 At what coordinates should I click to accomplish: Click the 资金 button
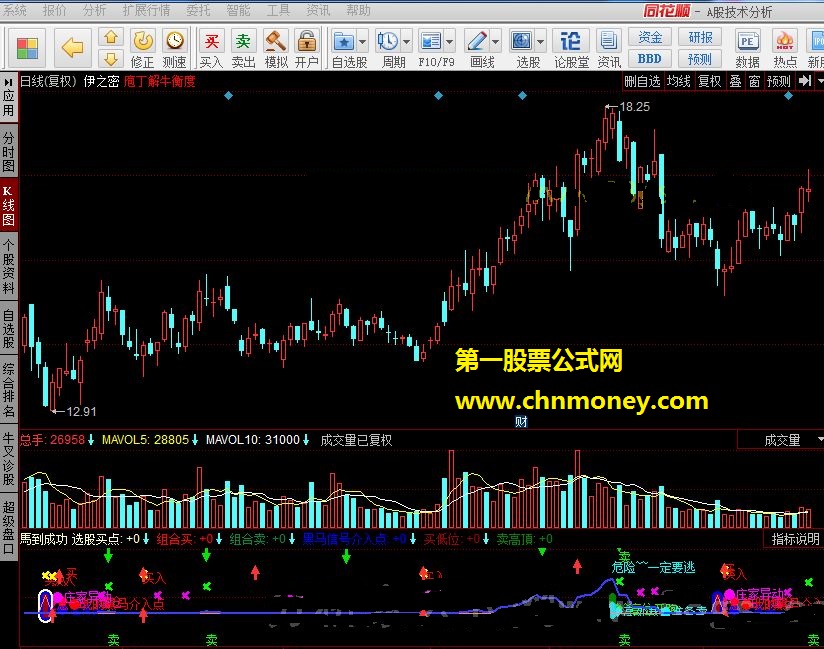tap(650, 37)
